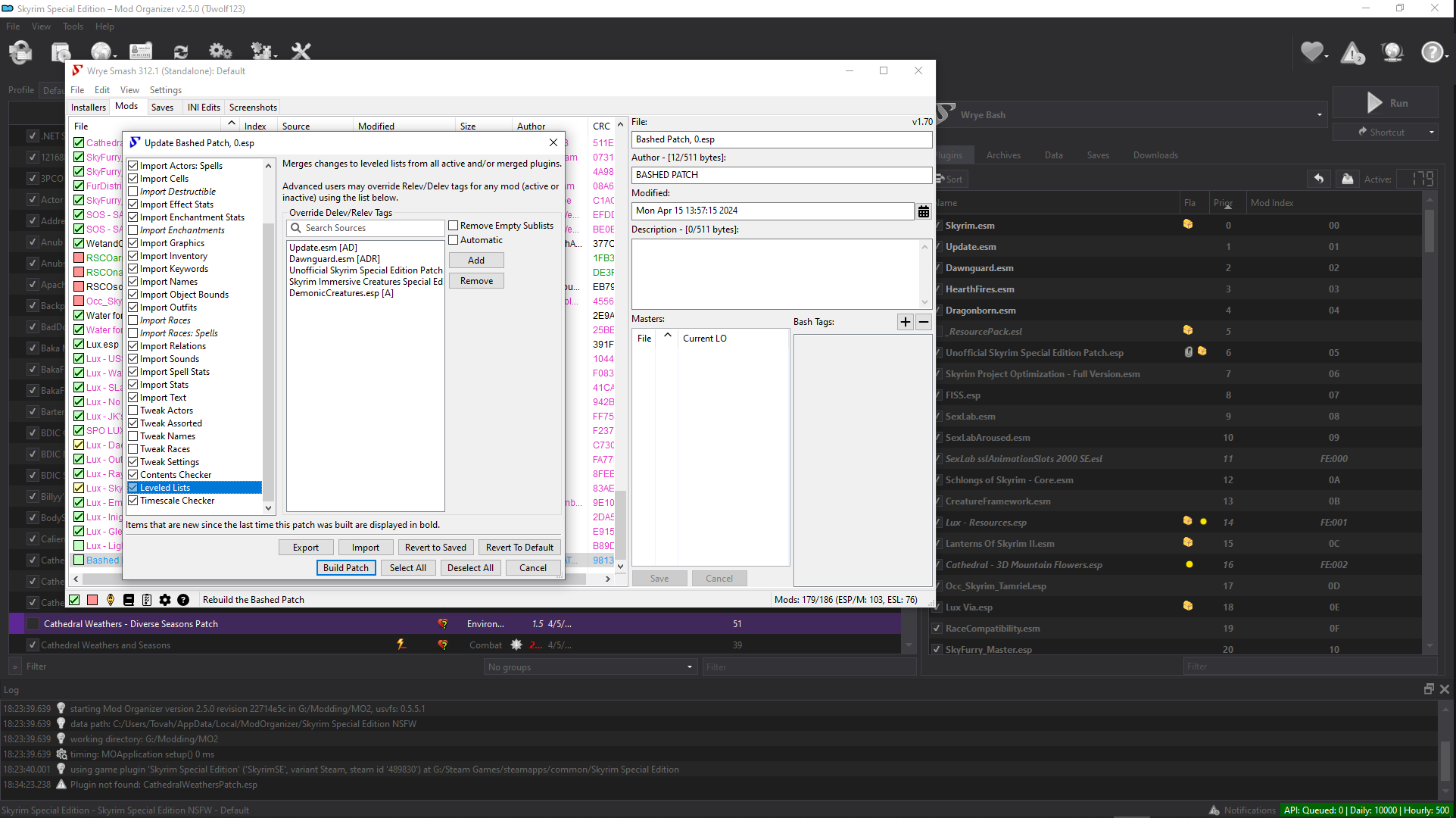The width and height of the screenshot is (1456, 818).
Task: Click the Masters File column sort arrow
Action: point(668,336)
